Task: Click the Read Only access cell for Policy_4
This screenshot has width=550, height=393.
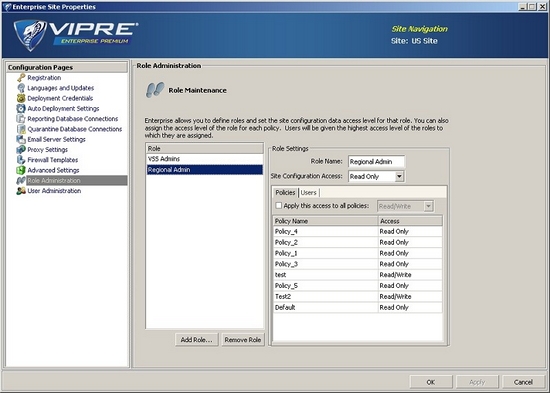Action: tap(410, 232)
